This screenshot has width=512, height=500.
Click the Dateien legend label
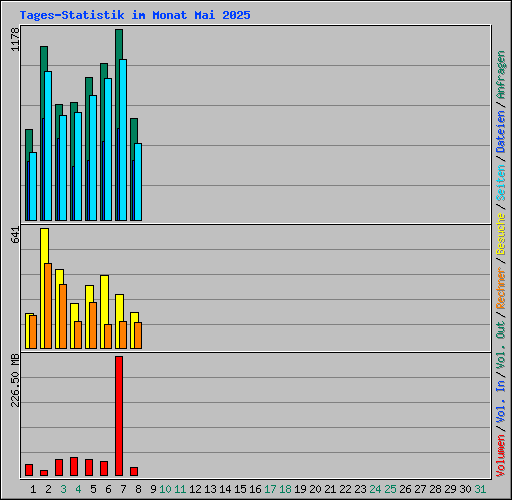501,132
